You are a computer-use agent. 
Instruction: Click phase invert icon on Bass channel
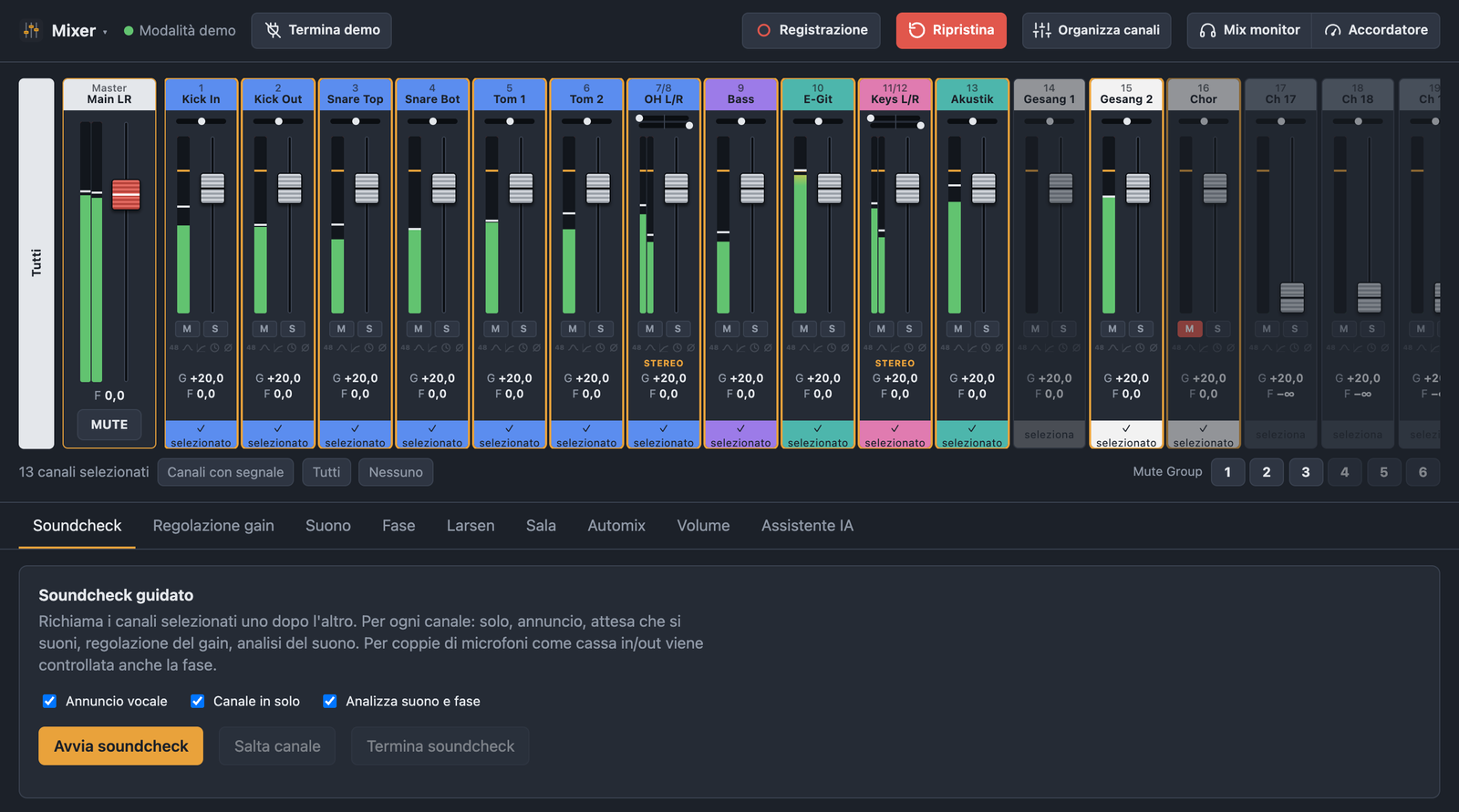pyautogui.click(x=768, y=347)
